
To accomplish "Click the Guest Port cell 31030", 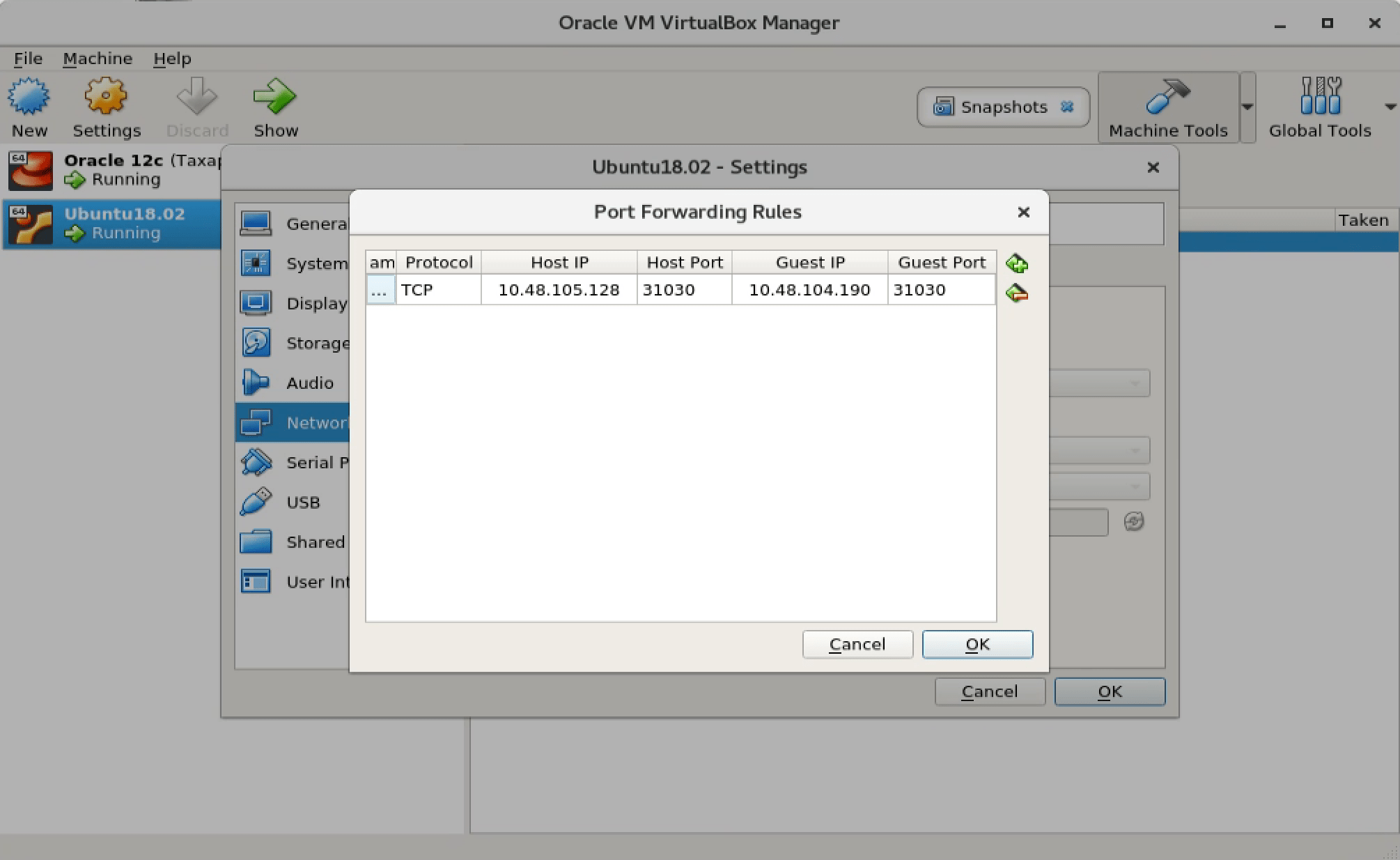I will tap(942, 290).
